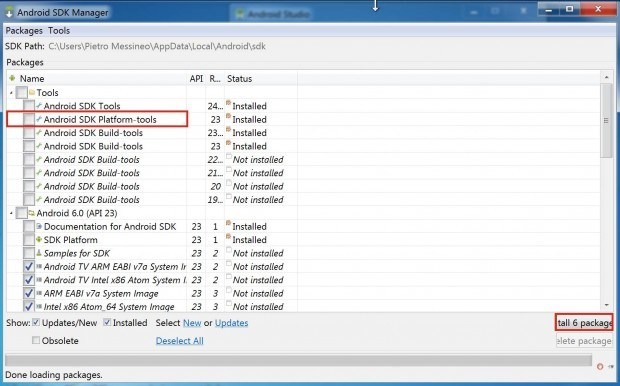Collapse the Tools tree group
Image resolution: width=620 pixels, height=386 pixels.
click(11, 93)
